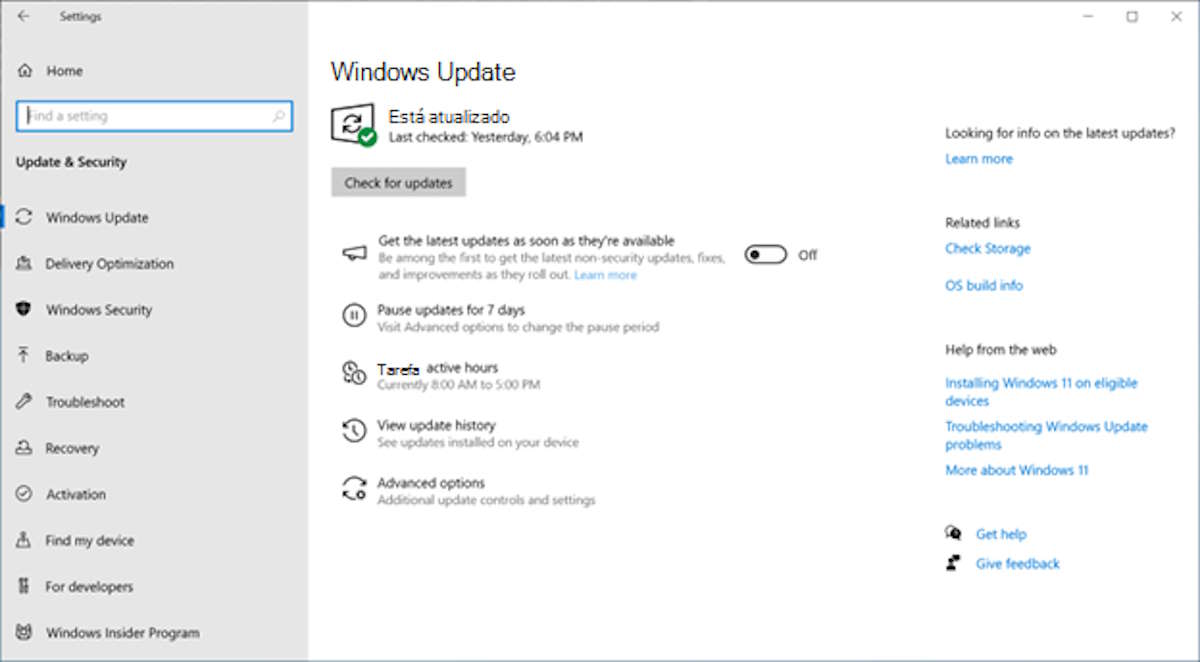Go to Activation settings
Image resolution: width=1200 pixels, height=662 pixels.
point(75,495)
